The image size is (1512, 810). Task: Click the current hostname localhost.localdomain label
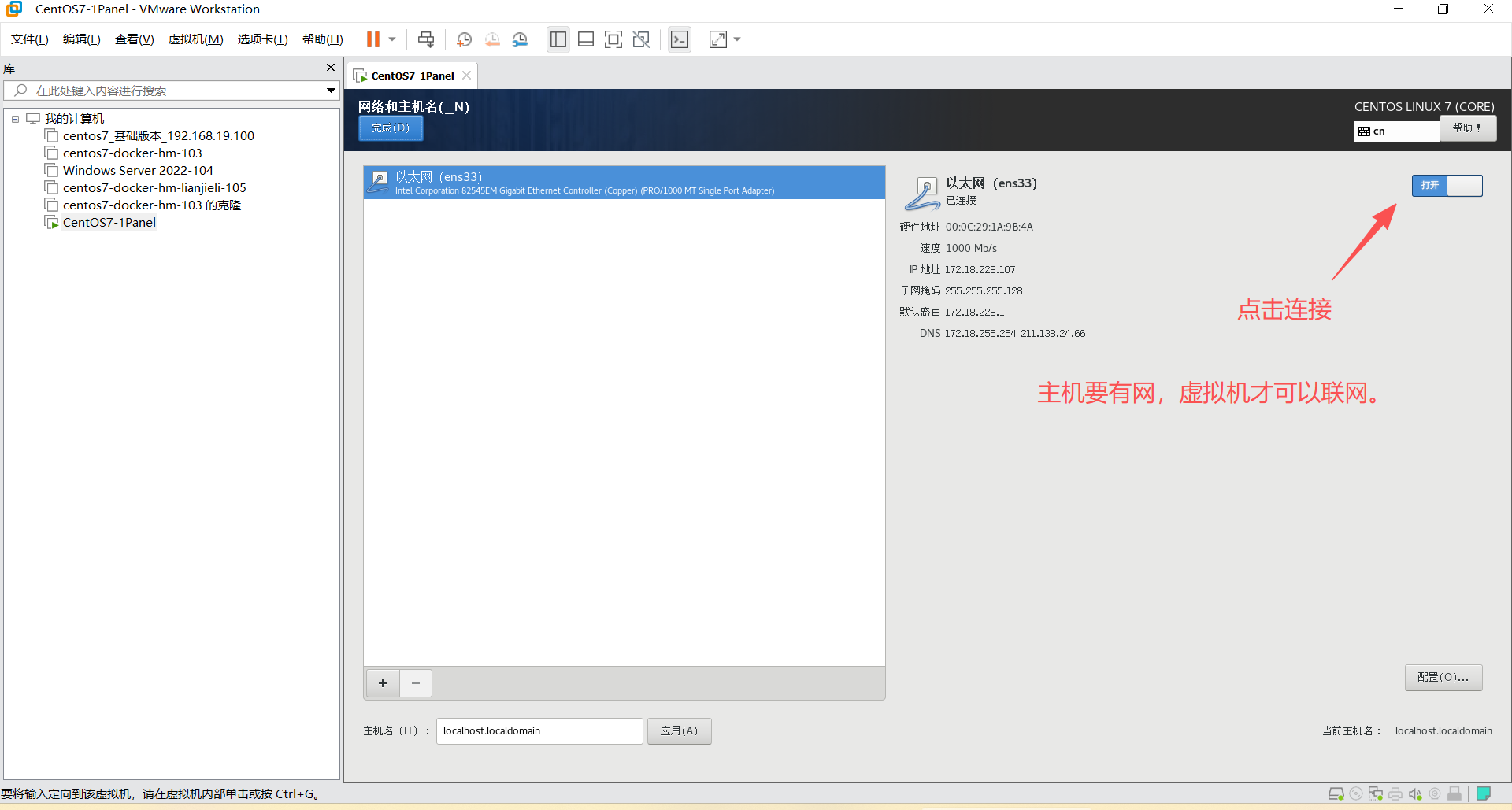(1443, 730)
